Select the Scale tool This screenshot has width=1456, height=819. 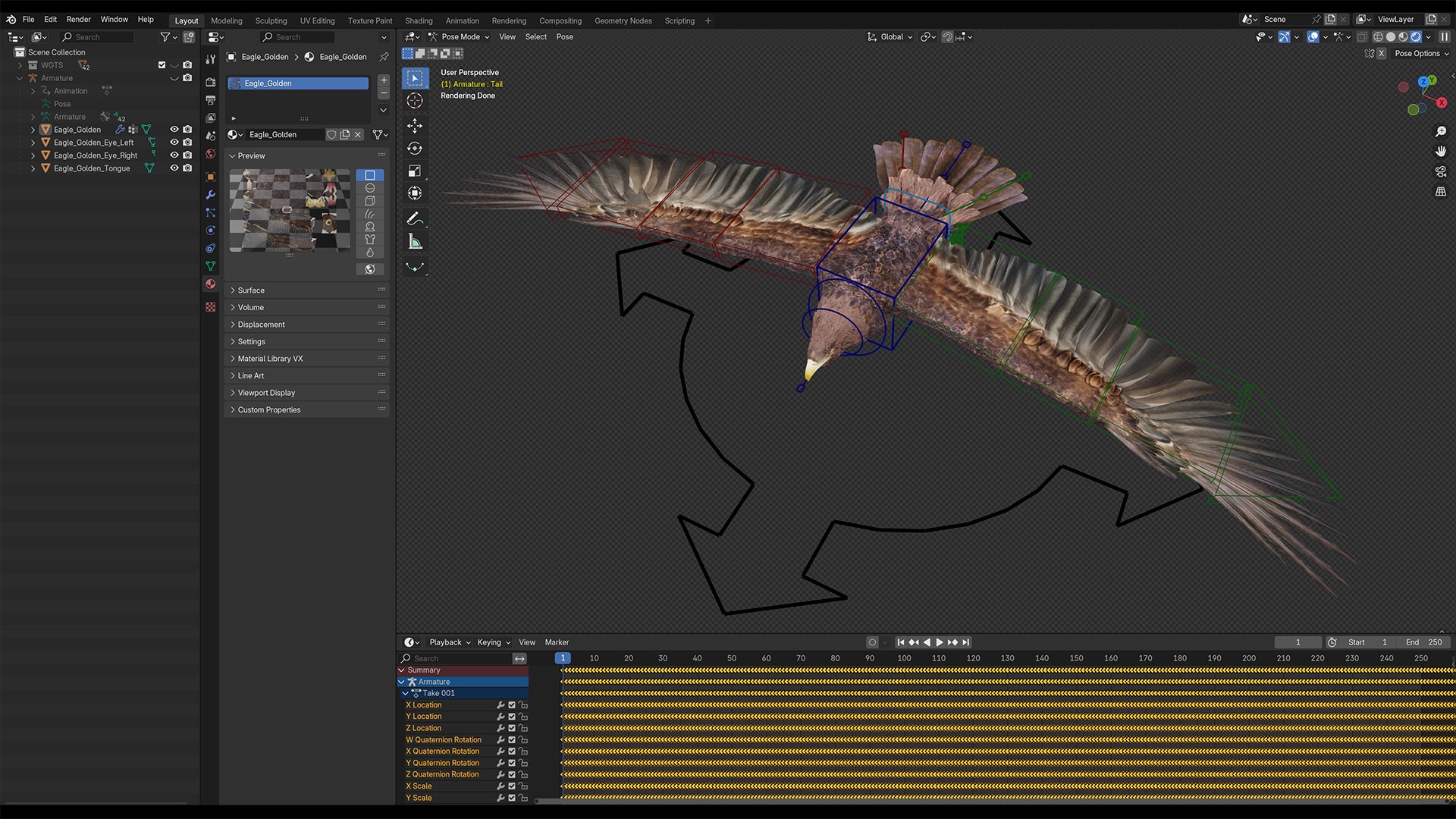[x=415, y=171]
